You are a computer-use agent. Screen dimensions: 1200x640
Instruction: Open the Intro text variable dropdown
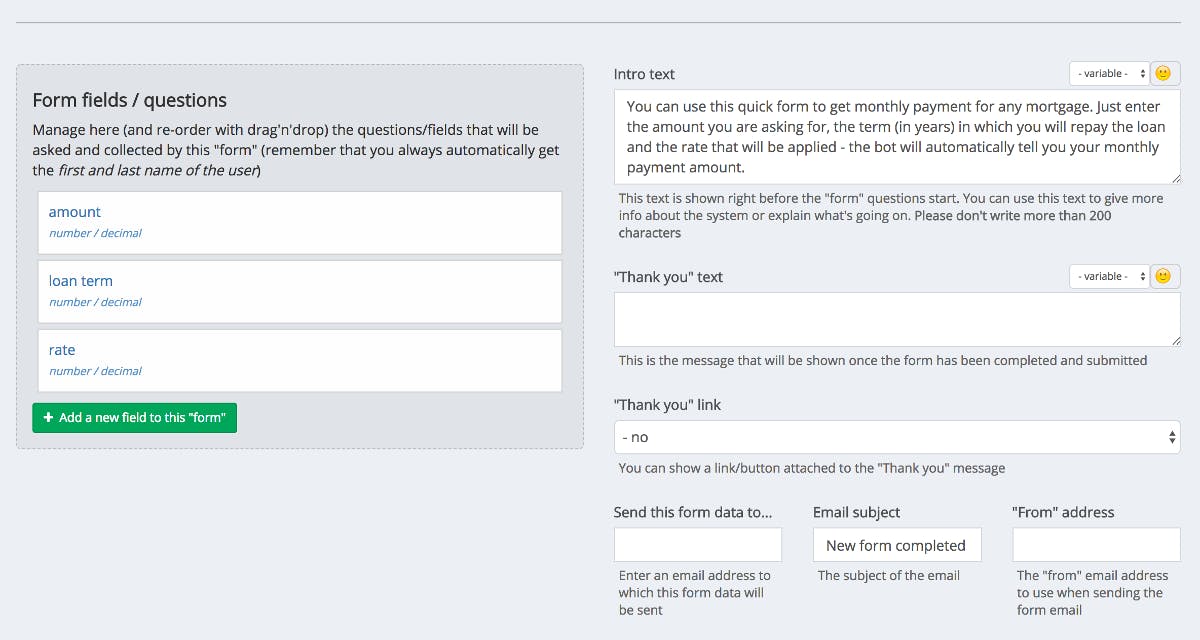coord(1109,74)
